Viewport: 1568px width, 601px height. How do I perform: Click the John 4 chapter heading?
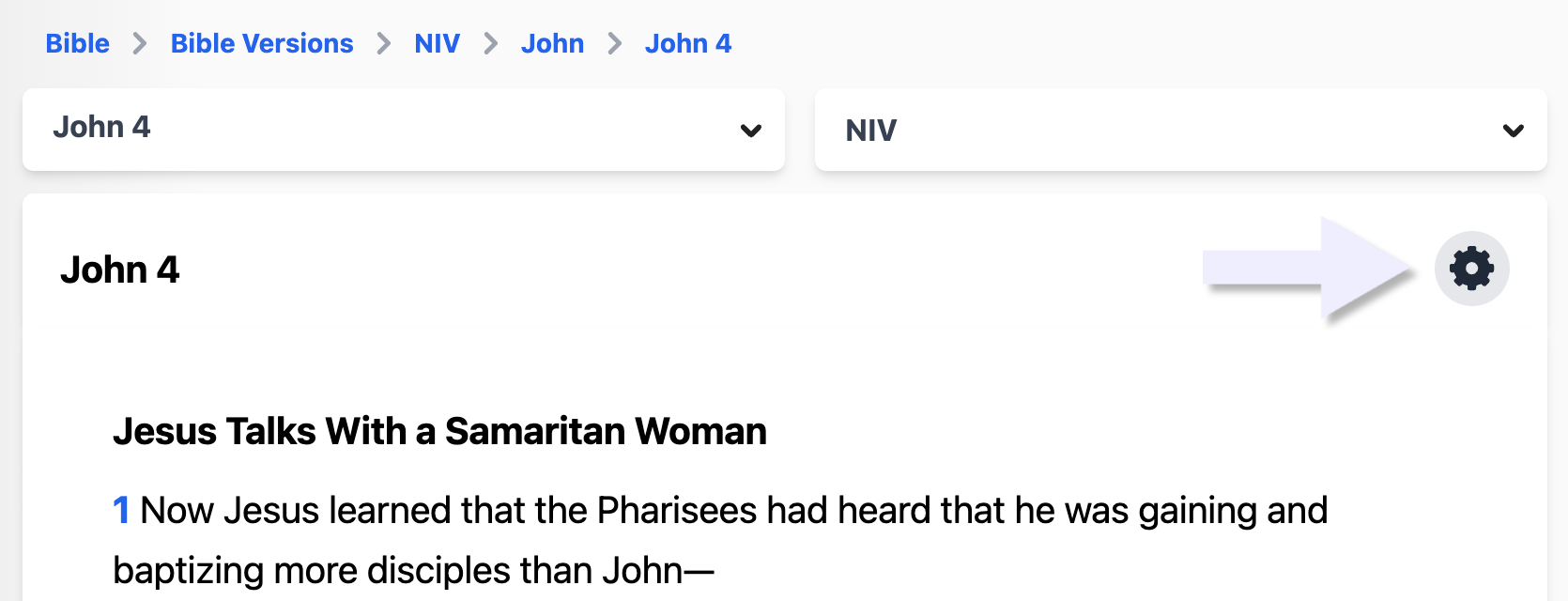[119, 270]
